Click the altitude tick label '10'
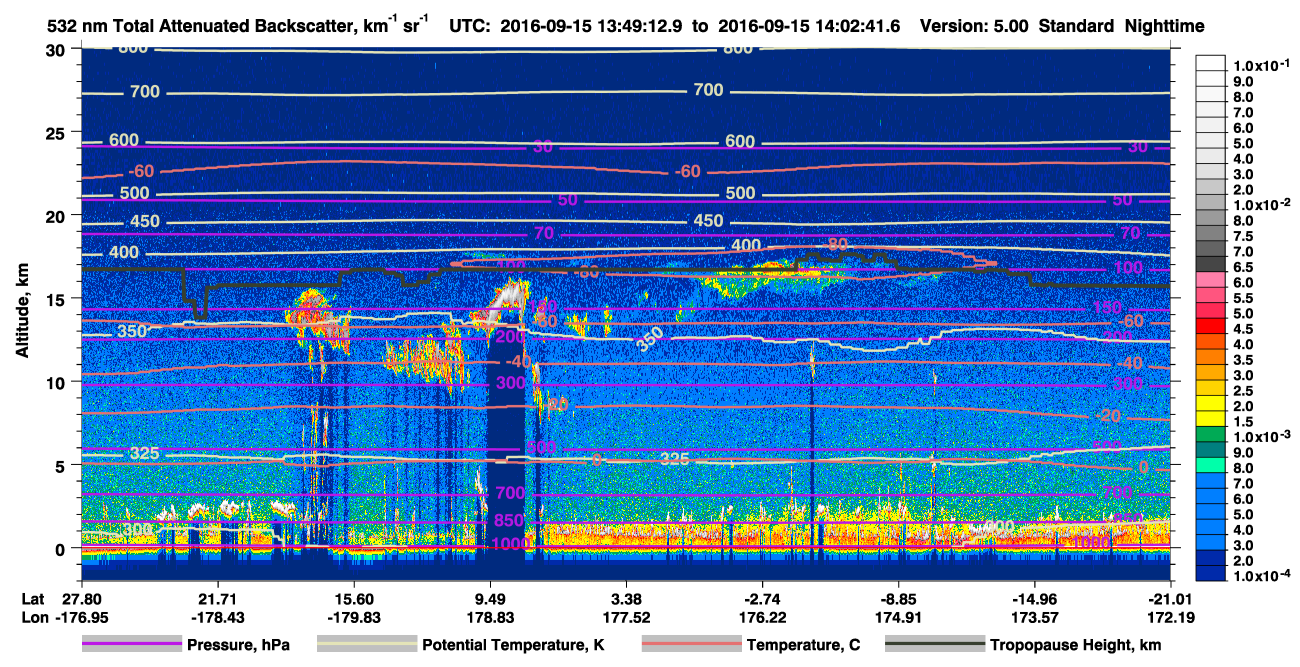 click(x=57, y=382)
